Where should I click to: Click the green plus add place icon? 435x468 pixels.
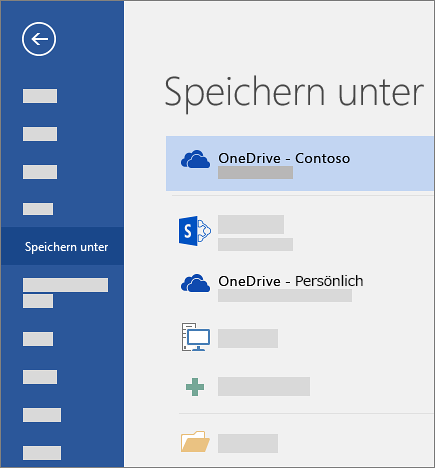pyautogui.click(x=195, y=387)
